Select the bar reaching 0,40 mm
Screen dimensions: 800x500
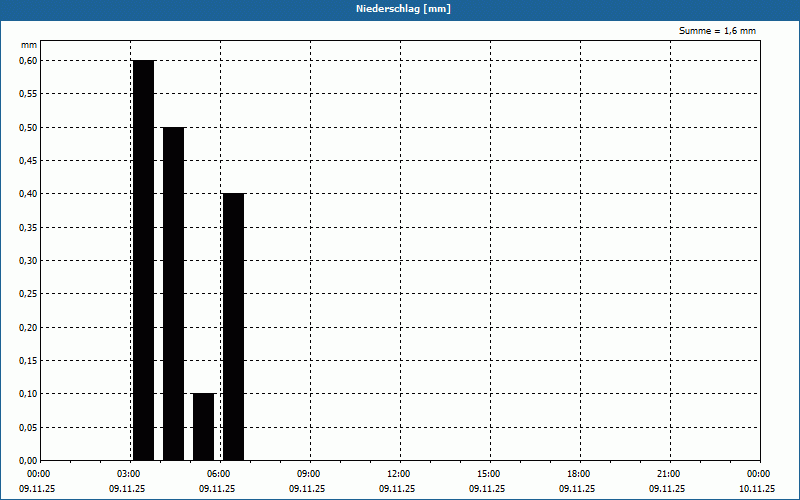(x=233, y=326)
